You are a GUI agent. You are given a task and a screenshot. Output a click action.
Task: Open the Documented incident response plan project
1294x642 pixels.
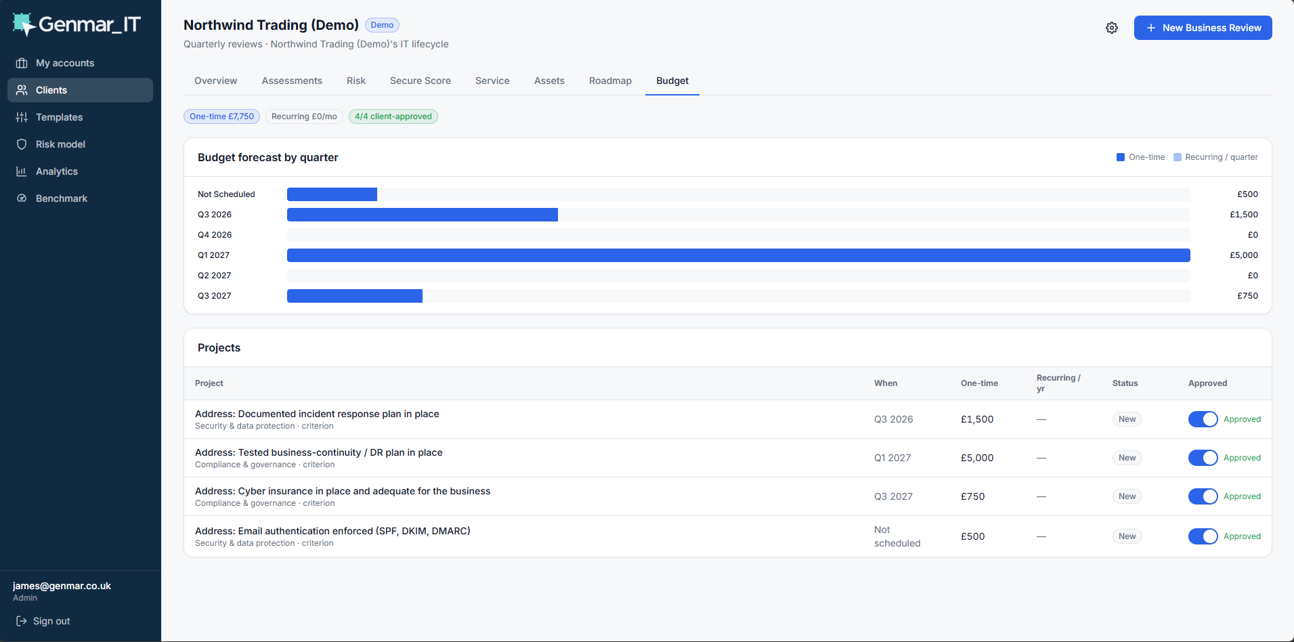coord(317,414)
